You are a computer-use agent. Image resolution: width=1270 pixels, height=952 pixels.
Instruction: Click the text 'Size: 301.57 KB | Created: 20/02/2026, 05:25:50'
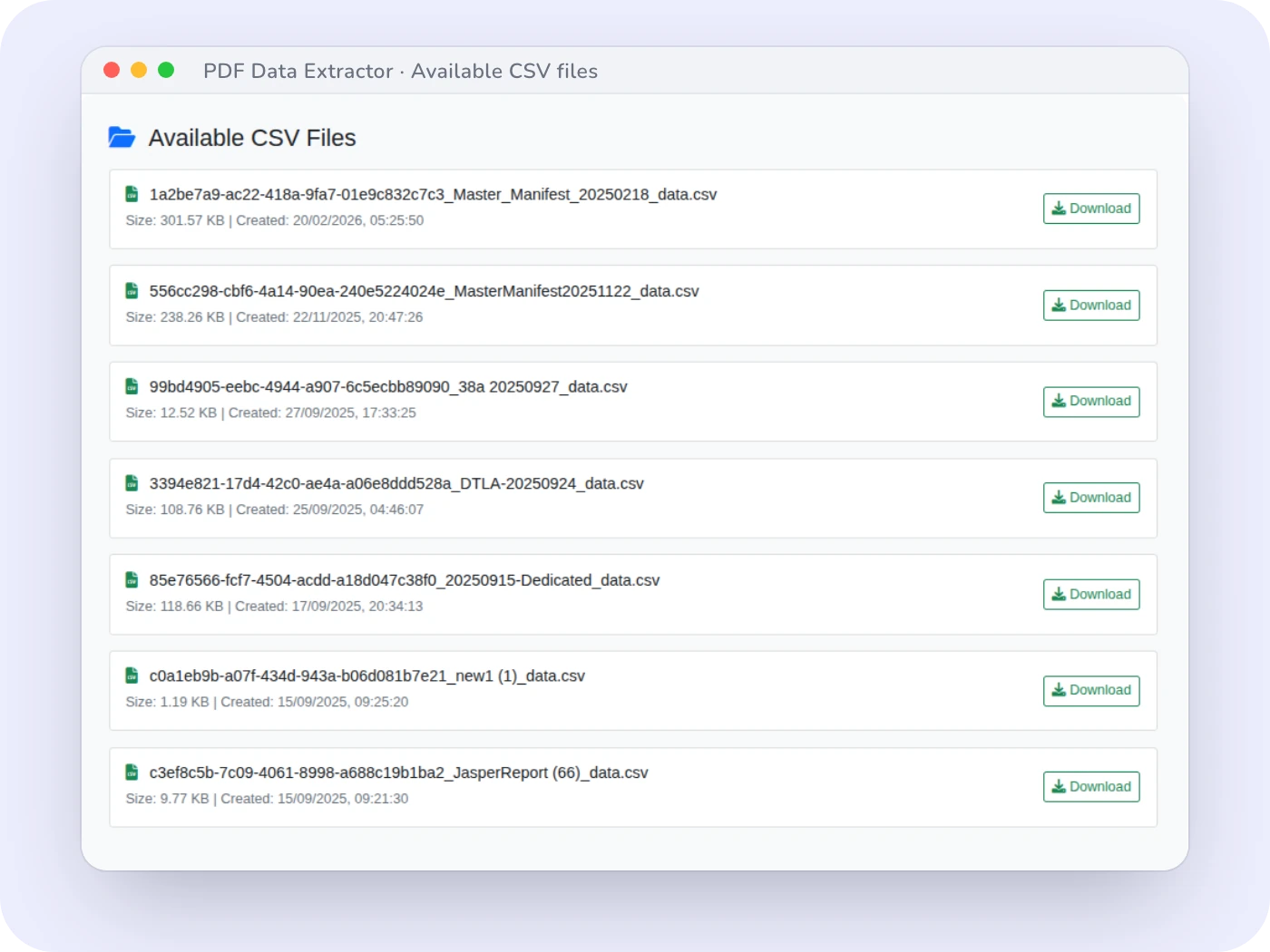275,220
